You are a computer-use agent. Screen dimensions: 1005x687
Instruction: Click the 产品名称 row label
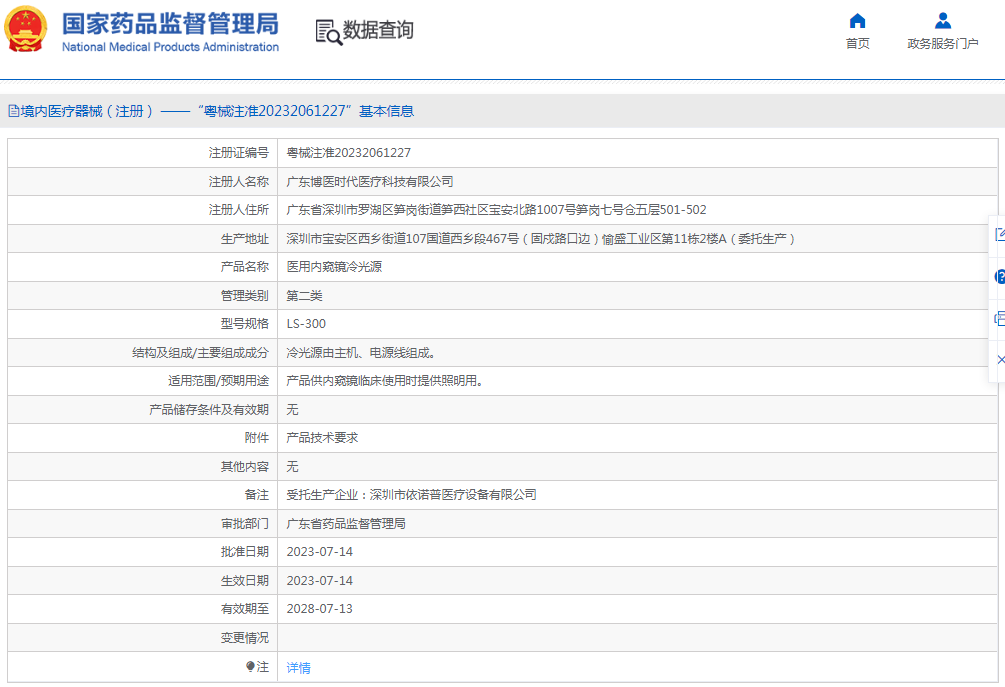click(x=245, y=267)
